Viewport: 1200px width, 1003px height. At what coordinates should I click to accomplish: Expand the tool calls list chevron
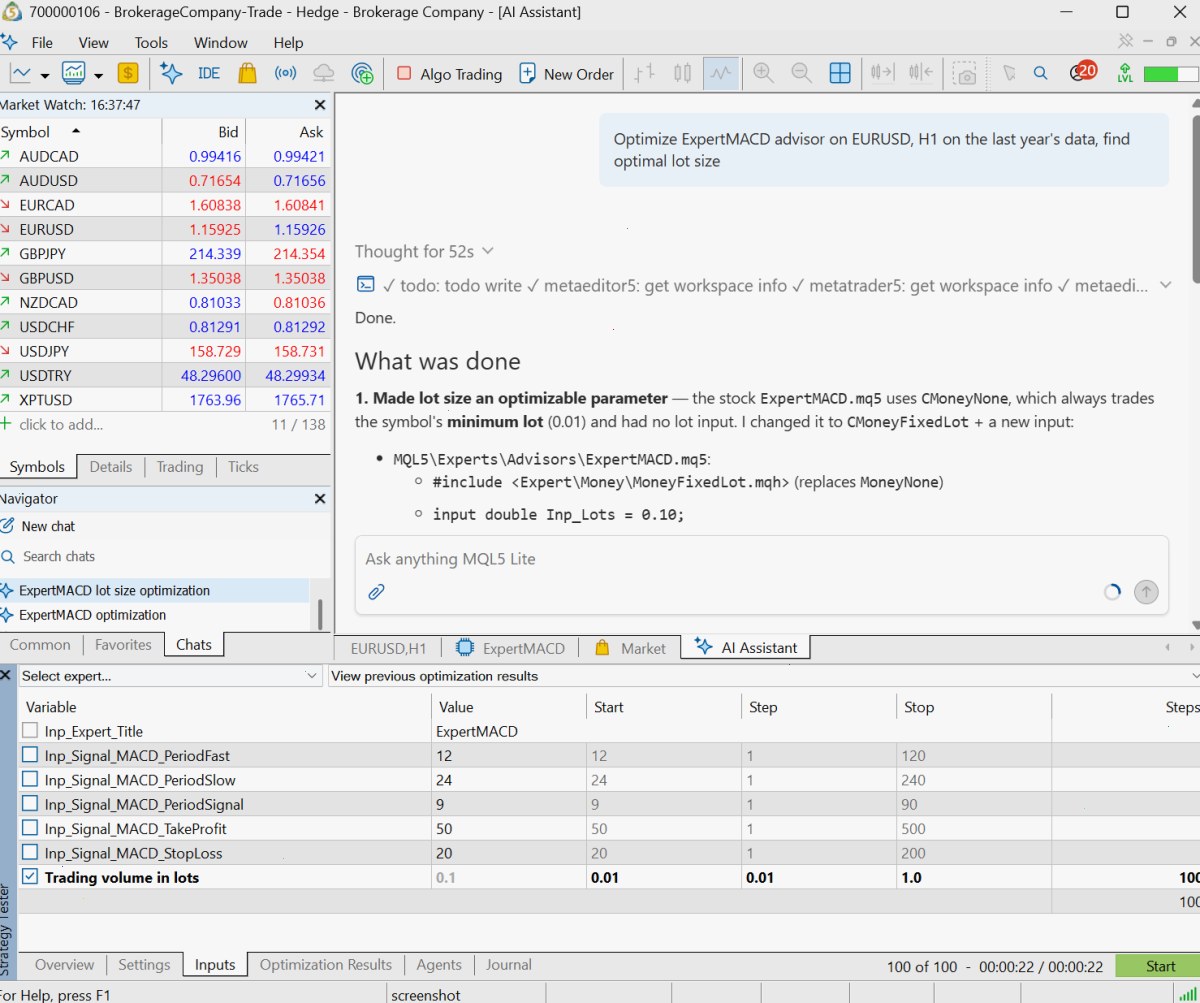click(x=1165, y=286)
